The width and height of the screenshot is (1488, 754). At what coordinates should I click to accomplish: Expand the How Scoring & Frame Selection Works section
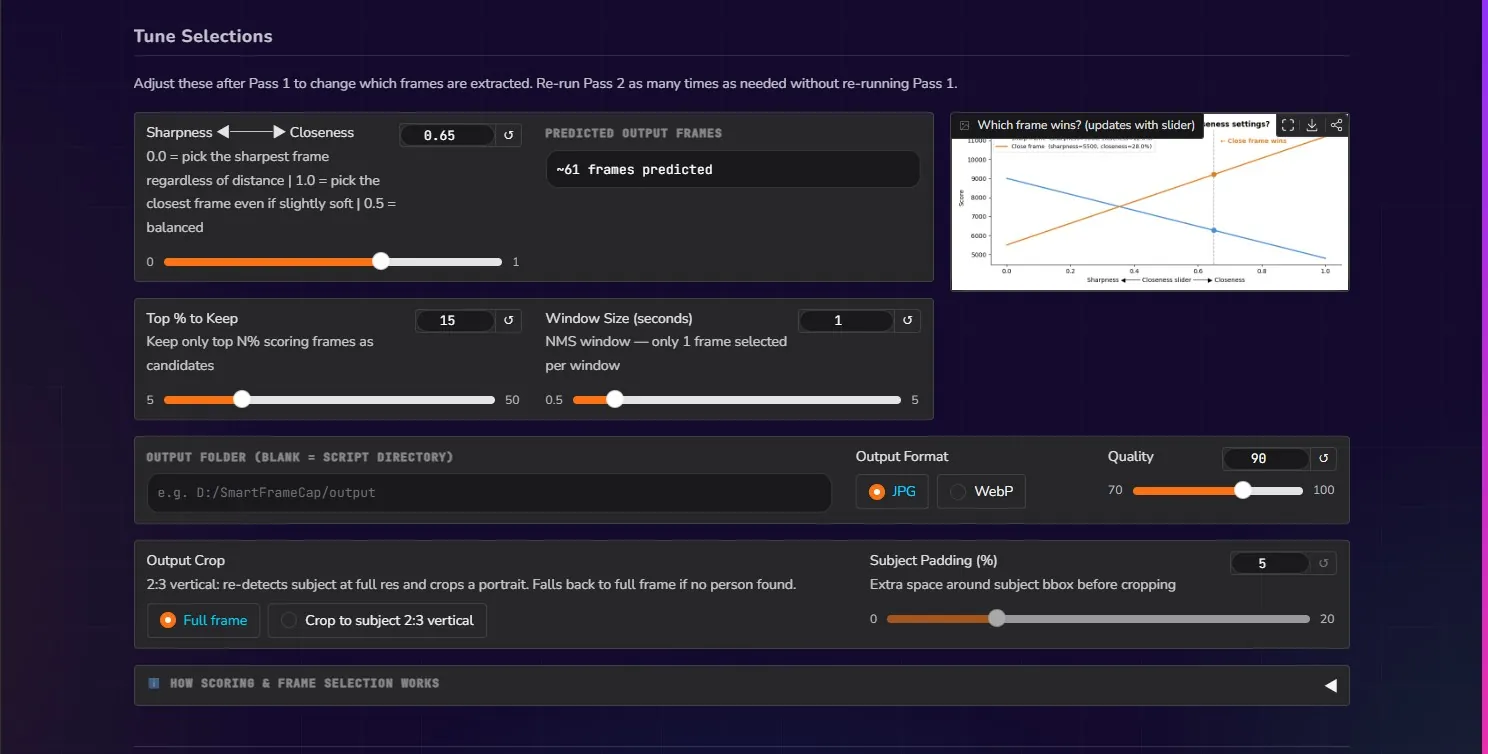741,685
